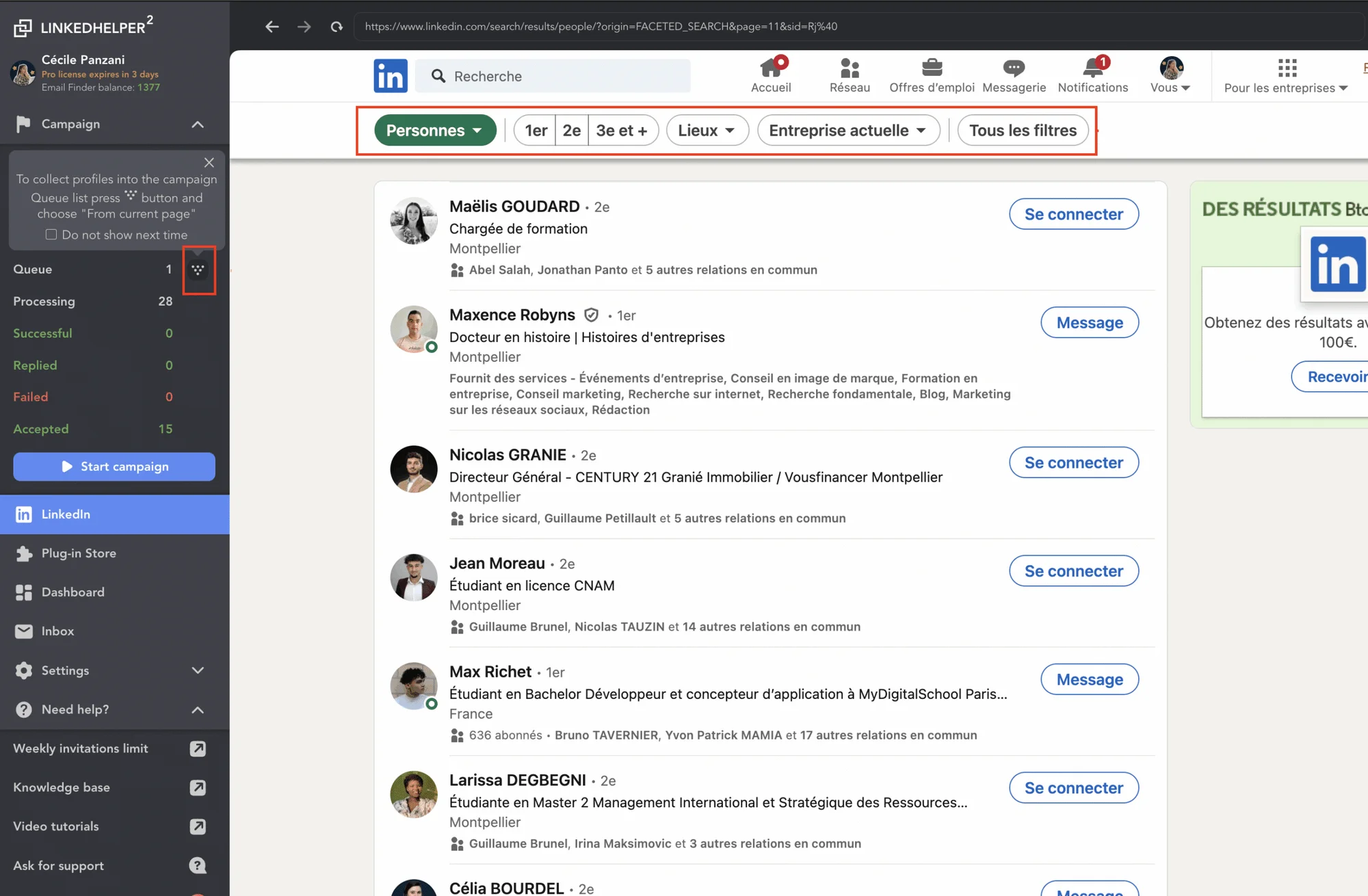
Task: Connect with Larissa DEGBEGNI
Action: pos(1074,788)
